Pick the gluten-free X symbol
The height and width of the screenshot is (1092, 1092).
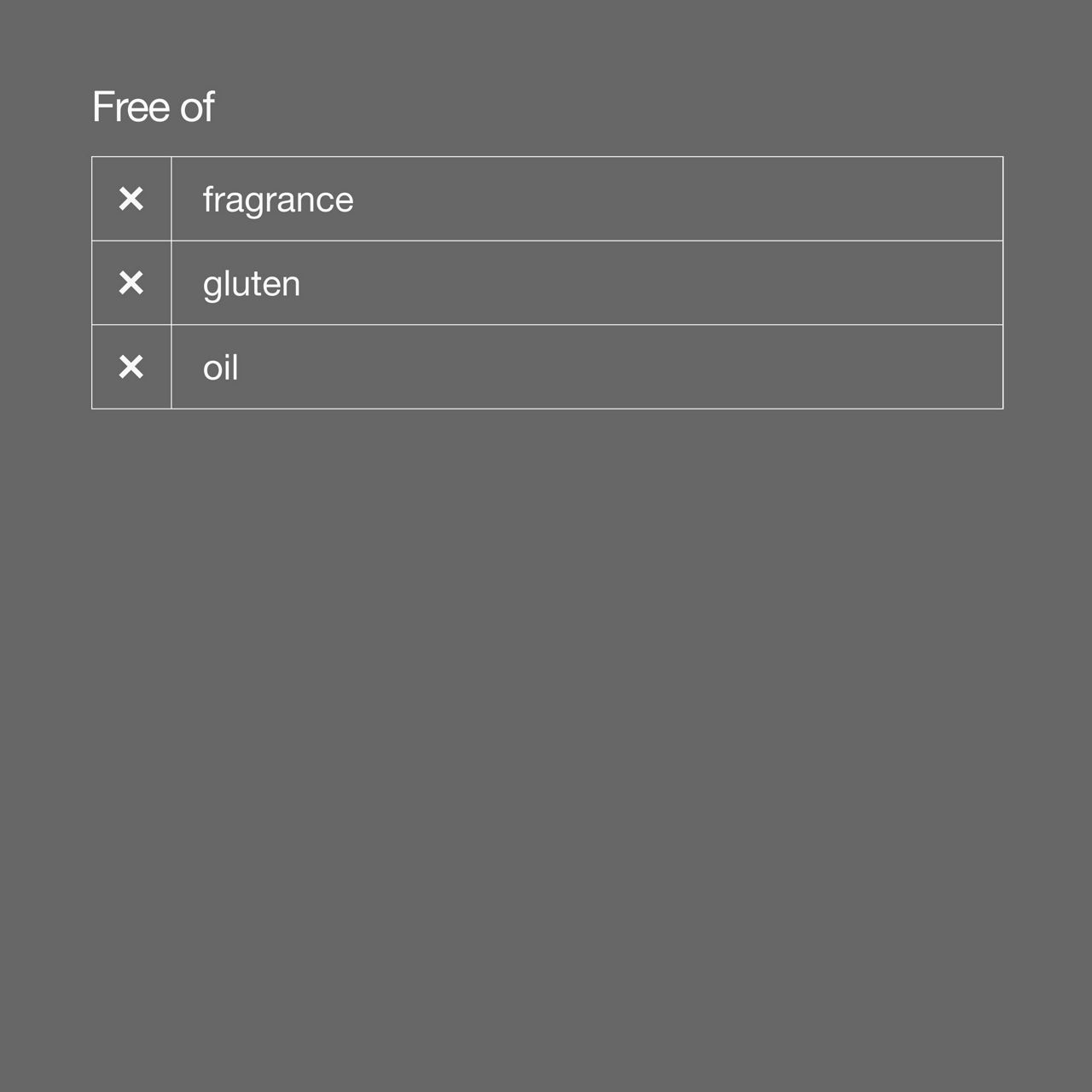click(x=131, y=282)
